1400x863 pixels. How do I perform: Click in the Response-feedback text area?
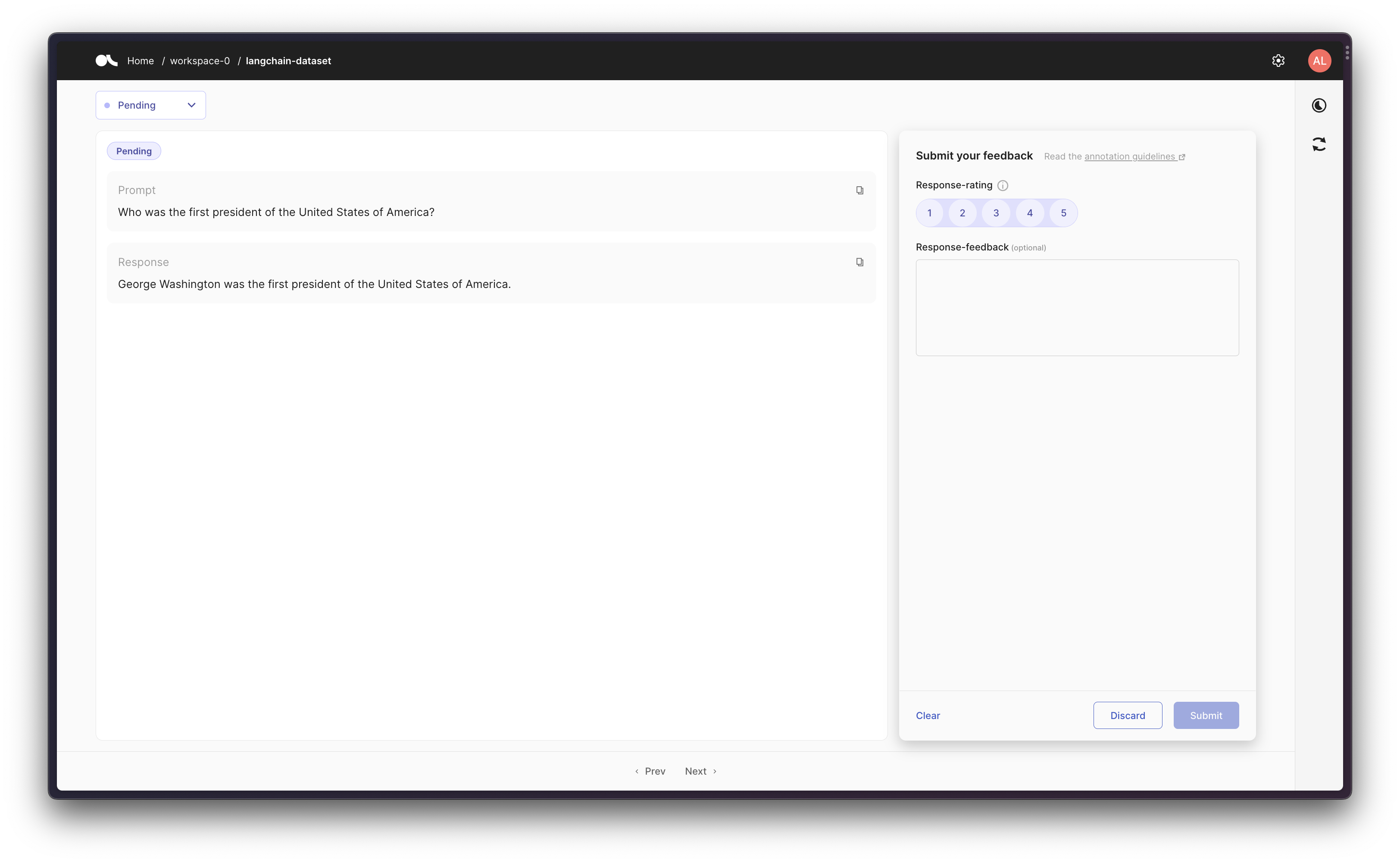tap(1077, 308)
